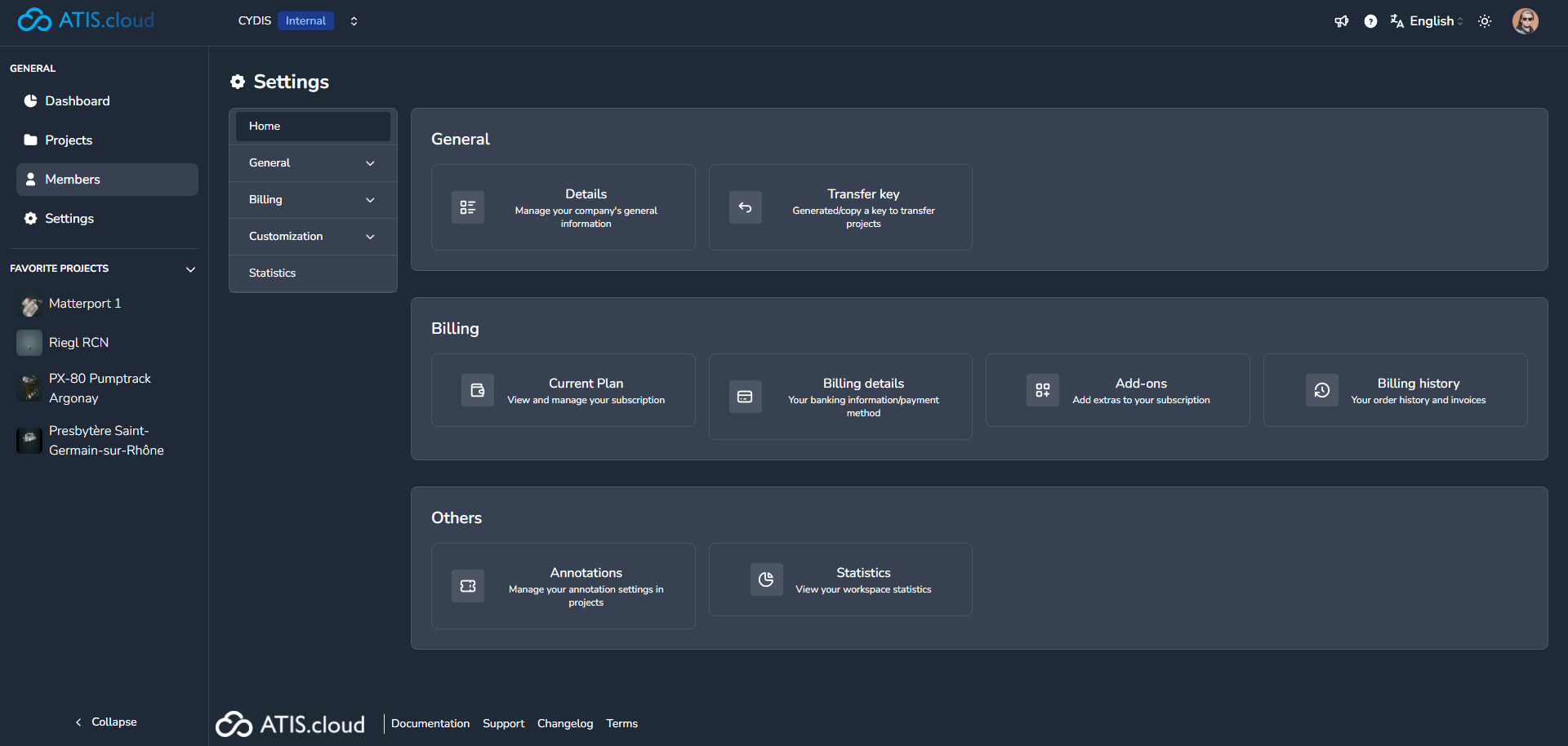Image resolution: width=1568 pixels, height=746 pixels.
Task: Go to Members in sidebar
Action: coord(107,180)
